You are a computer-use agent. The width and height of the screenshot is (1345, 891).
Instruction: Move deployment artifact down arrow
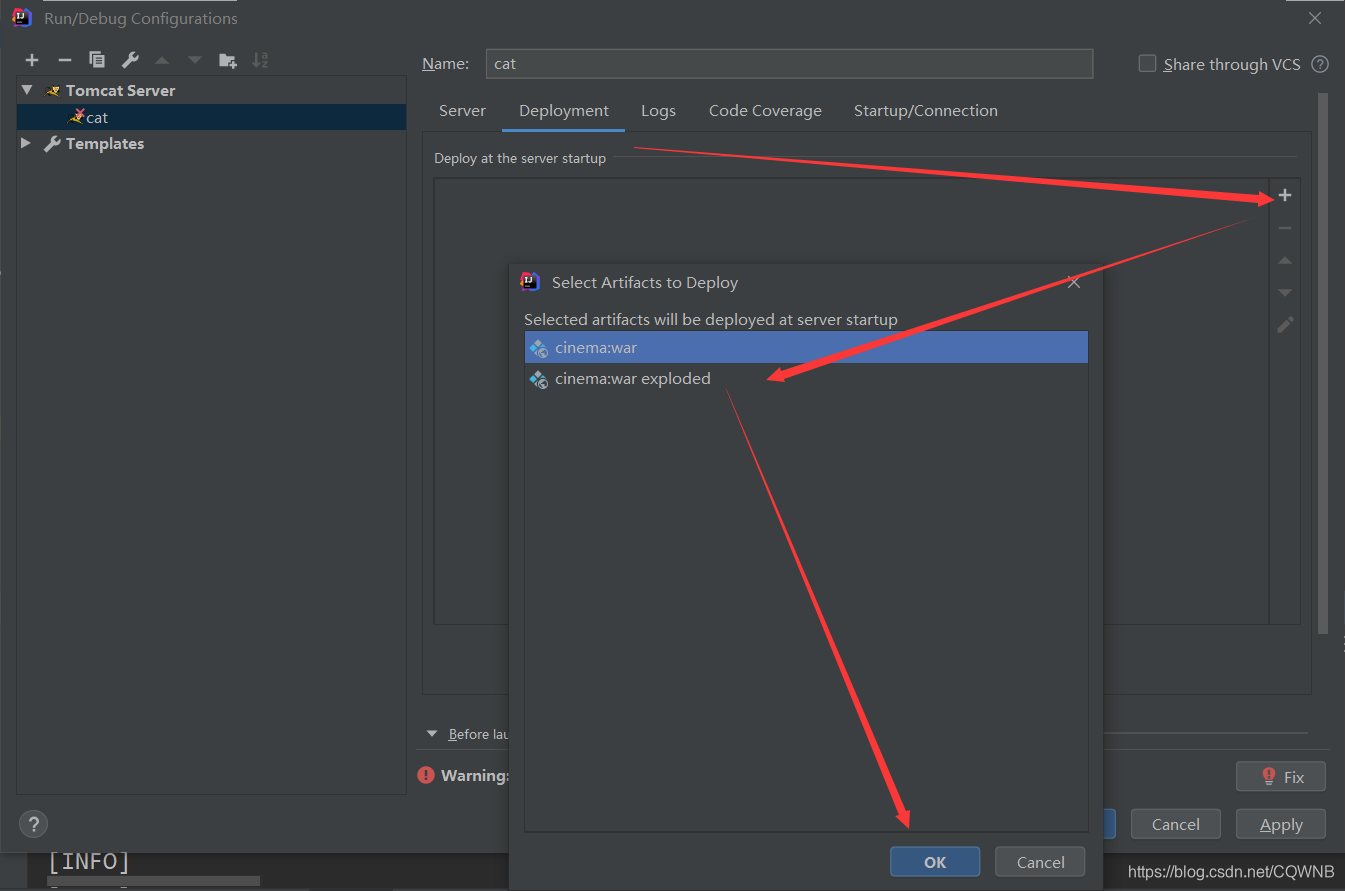pos(1285,292)
